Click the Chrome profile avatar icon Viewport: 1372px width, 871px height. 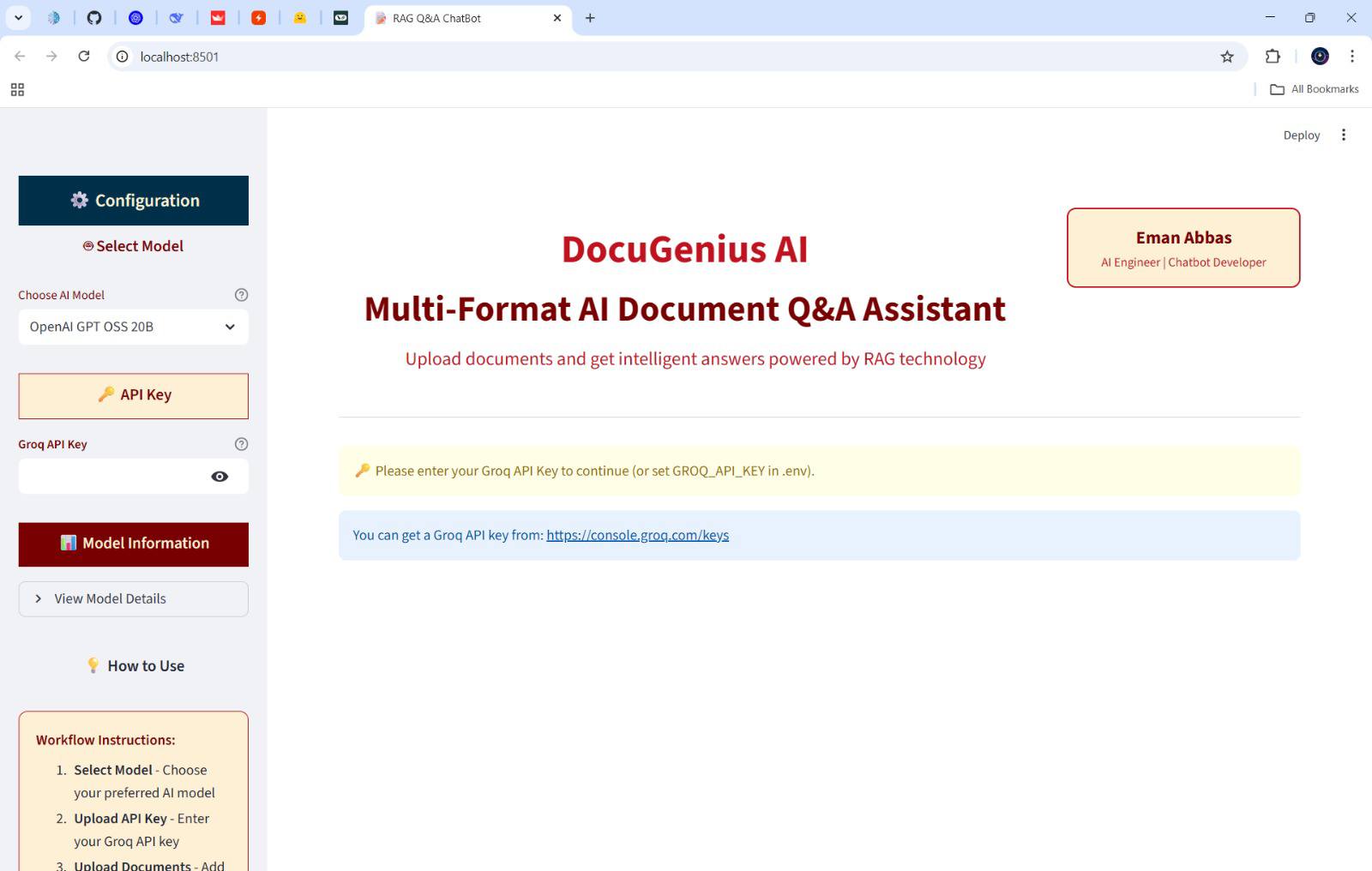(x=1320, y=57)
